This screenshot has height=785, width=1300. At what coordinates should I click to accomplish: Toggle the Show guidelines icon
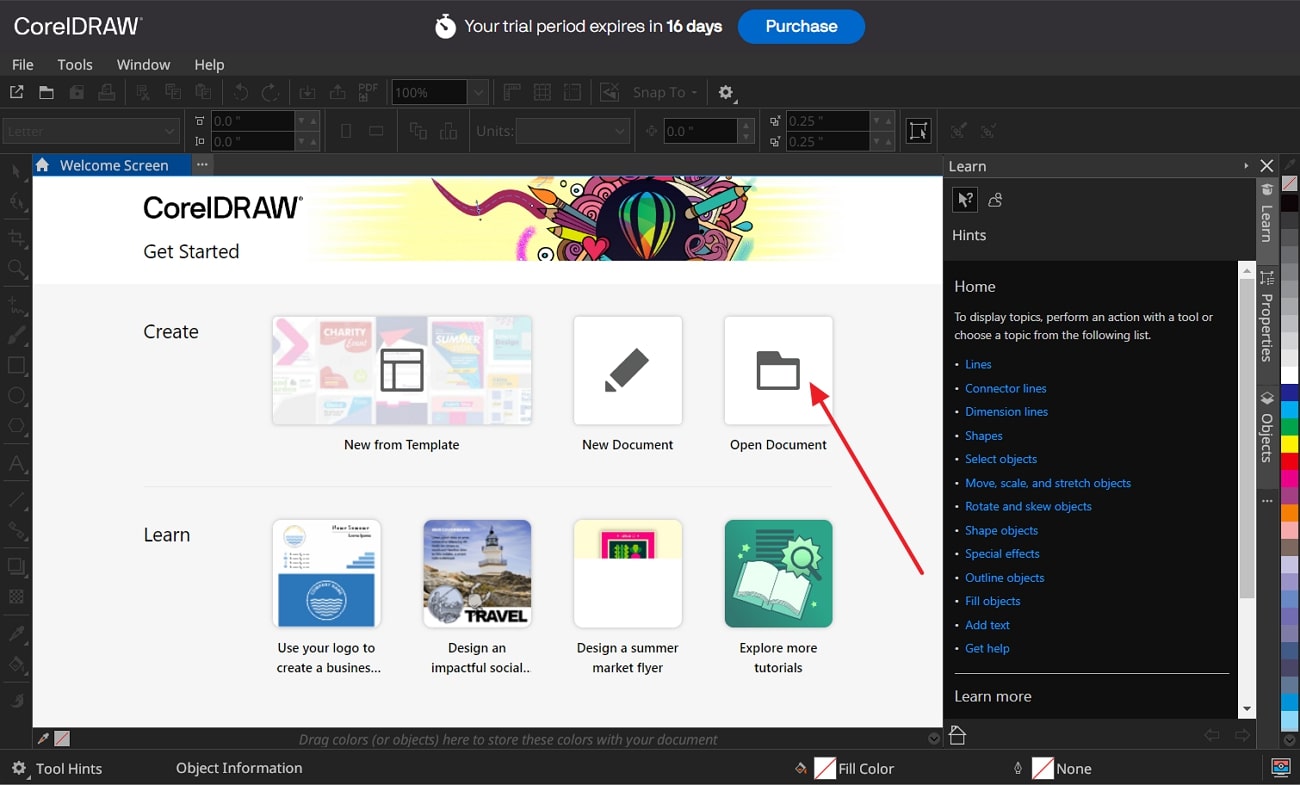point(572,92)
